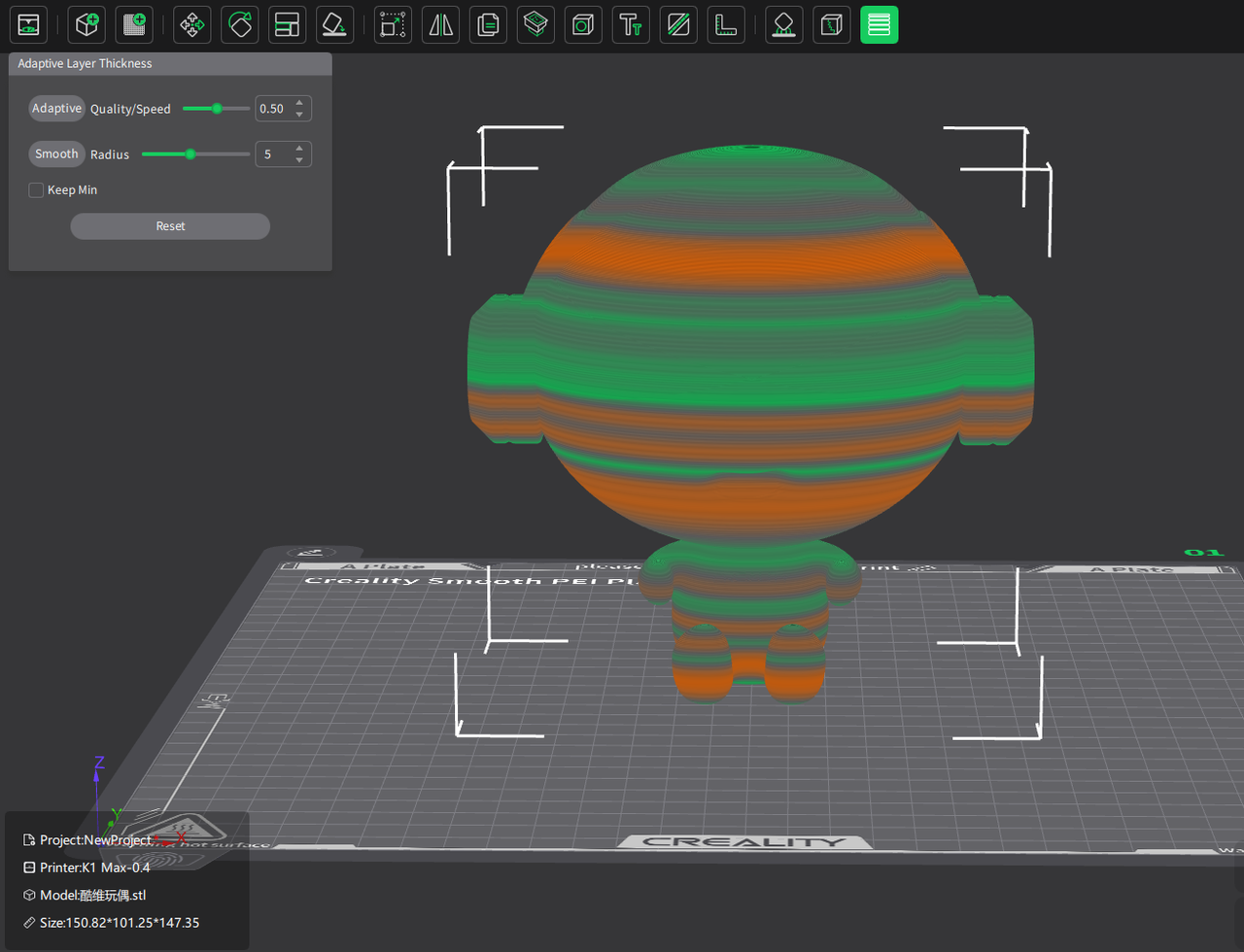This screenshot has height=952, width=1244.
Task: Increase the Quality/Speed value with up arrow
Action: 299,102
